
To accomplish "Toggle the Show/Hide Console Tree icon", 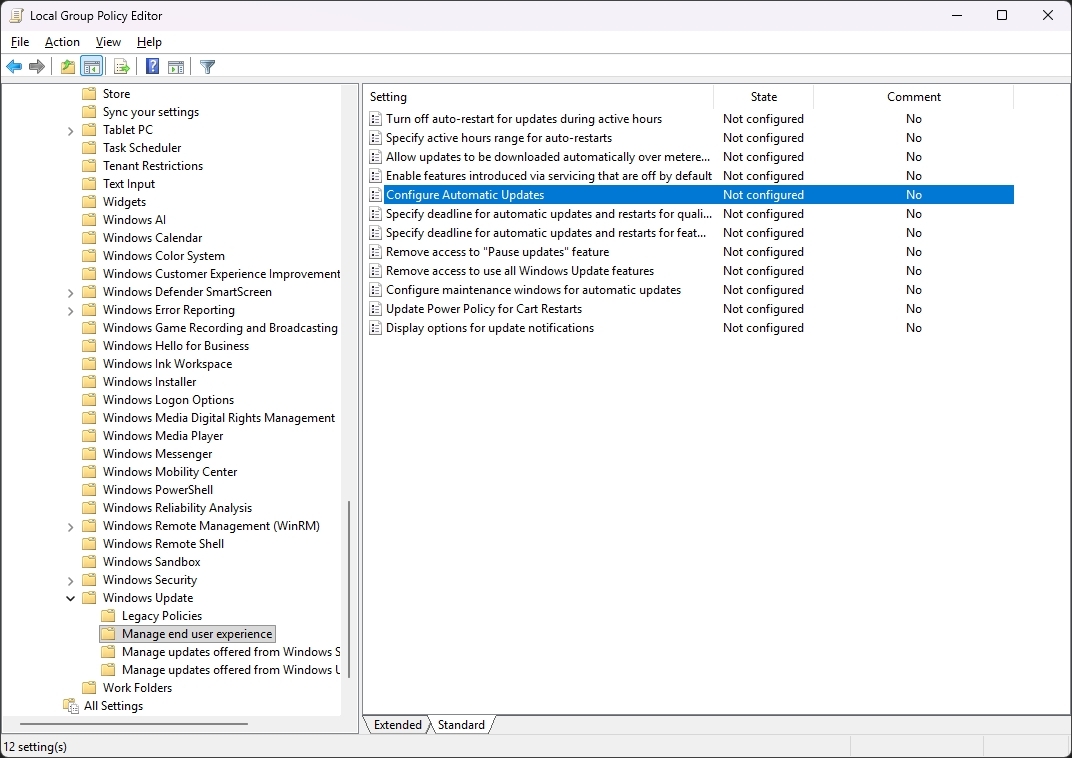I will tap(91, 66).
